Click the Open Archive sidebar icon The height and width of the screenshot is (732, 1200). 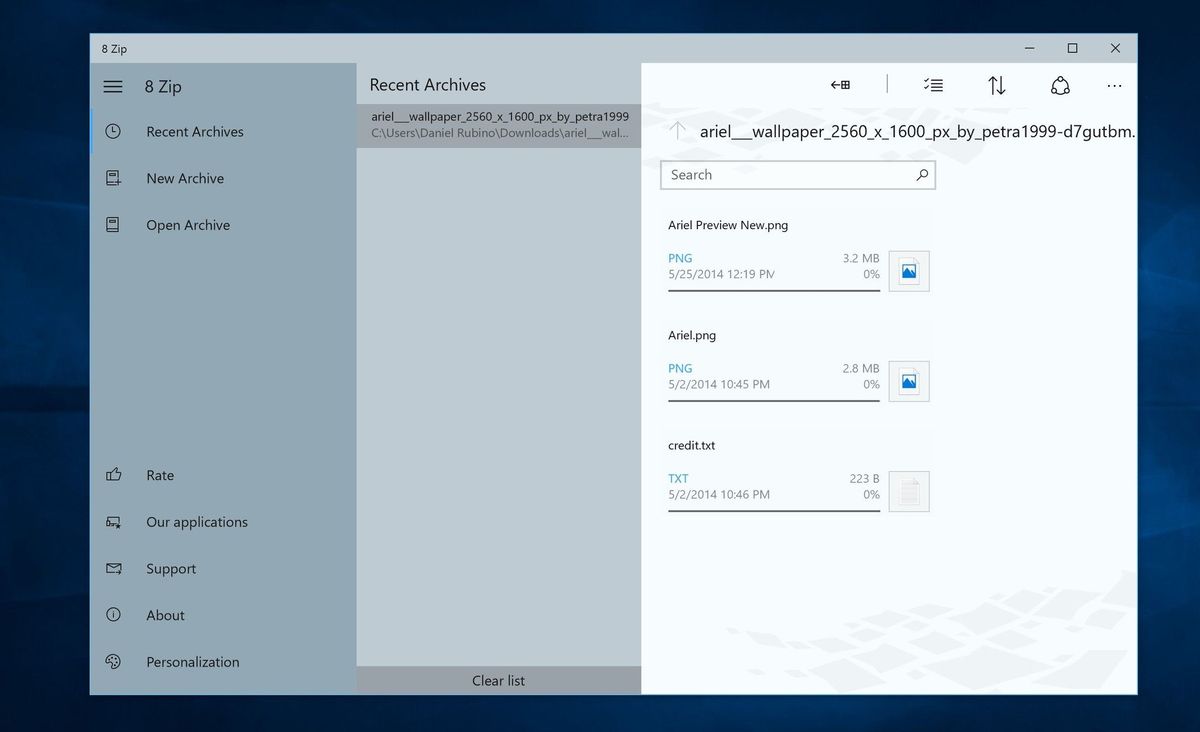click(x=113, y=224)
